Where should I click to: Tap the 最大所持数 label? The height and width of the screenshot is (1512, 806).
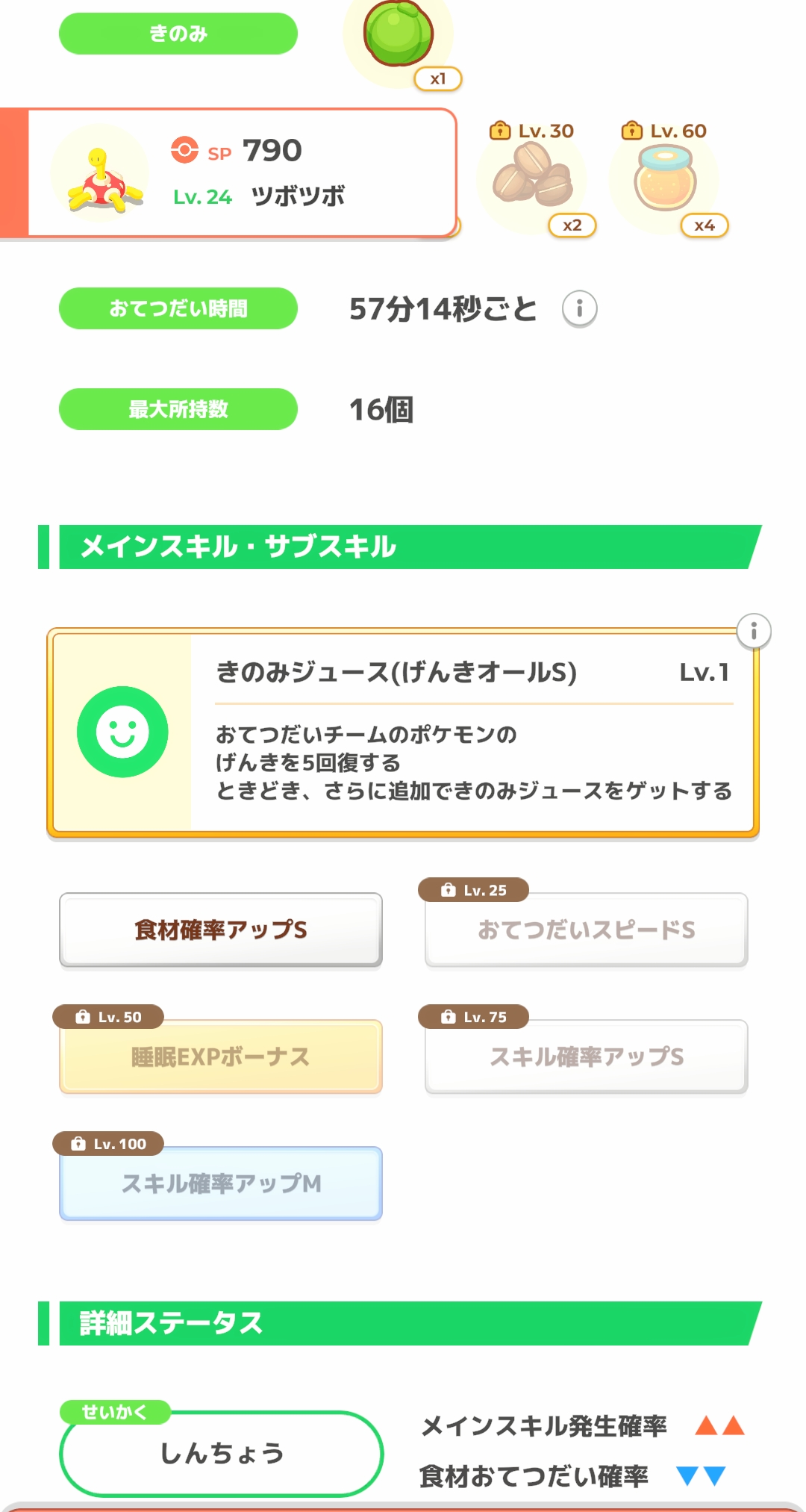pyautogui.click(x=178, y=409)
